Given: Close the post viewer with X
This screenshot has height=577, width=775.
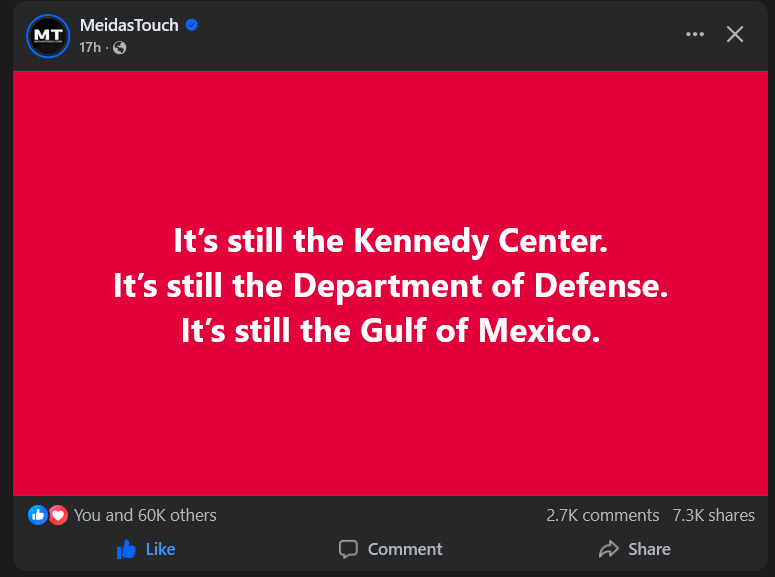Looking at the screenshot, I should point(735,34).
